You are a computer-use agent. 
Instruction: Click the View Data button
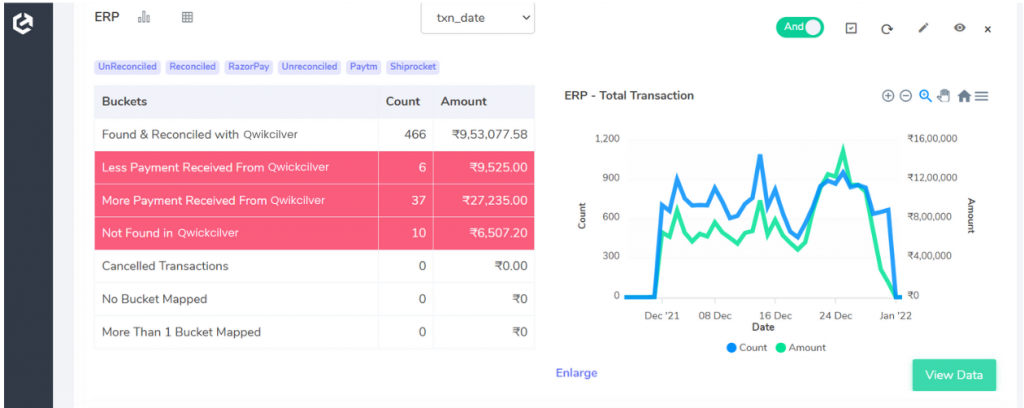click(954, 375)
